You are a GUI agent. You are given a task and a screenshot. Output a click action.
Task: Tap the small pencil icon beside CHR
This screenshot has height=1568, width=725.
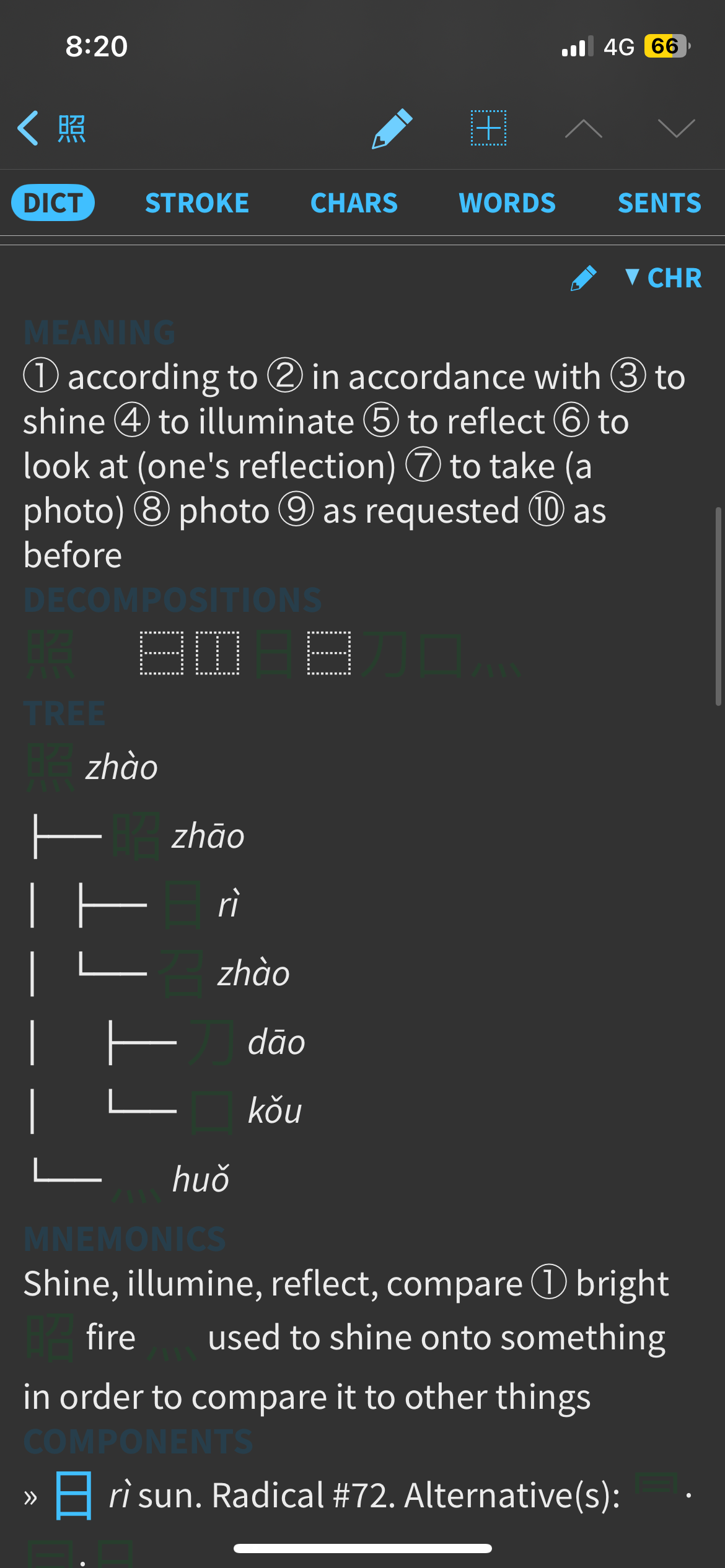click(x=583, y=278)
